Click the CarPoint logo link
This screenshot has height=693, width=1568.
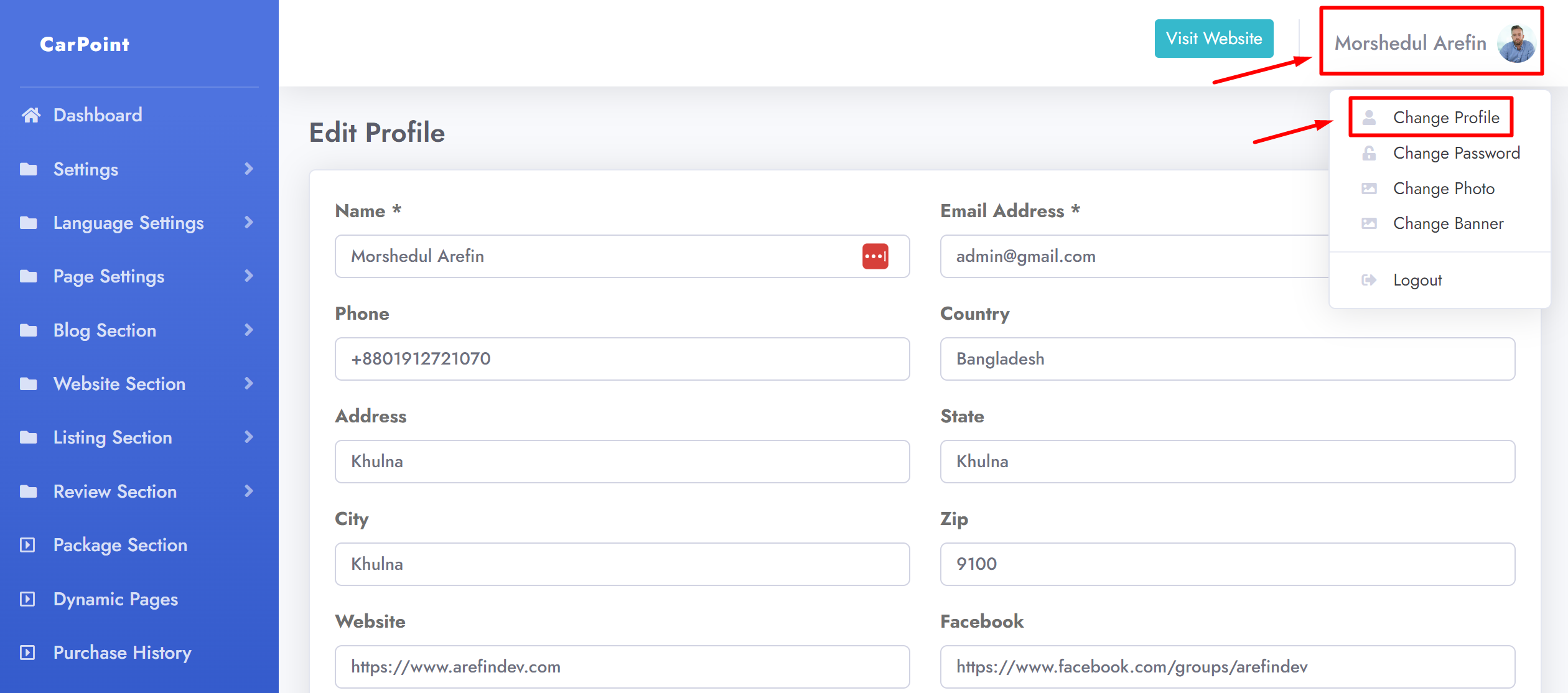point(85,44)
